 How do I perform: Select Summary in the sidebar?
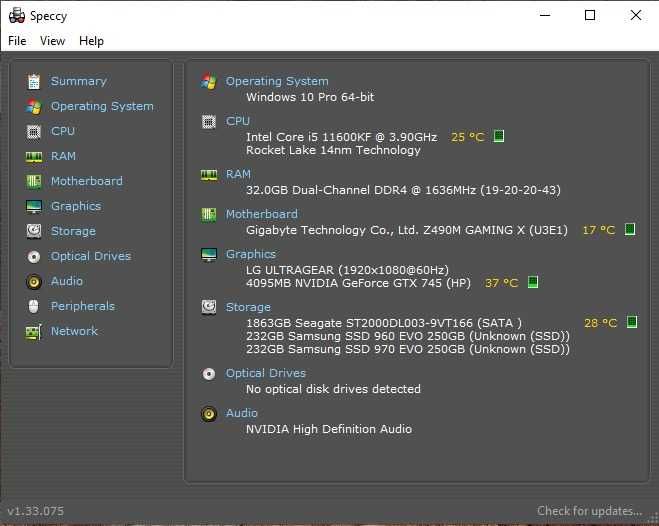[x=79, y=81]
